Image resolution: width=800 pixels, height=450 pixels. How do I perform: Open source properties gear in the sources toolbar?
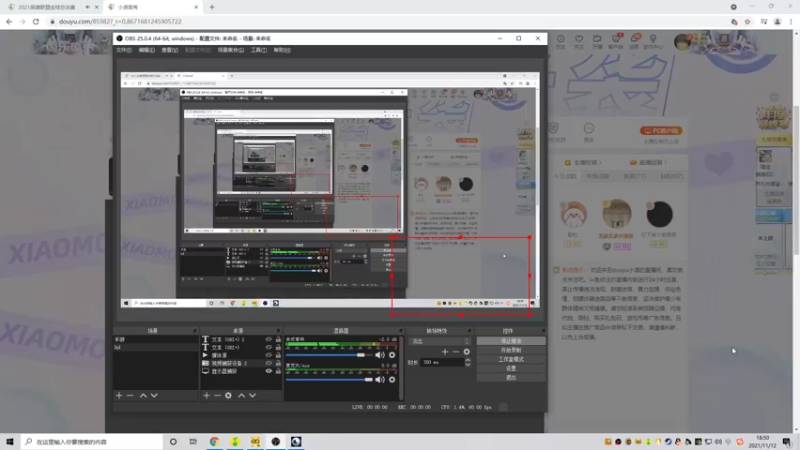click(228, 395)
